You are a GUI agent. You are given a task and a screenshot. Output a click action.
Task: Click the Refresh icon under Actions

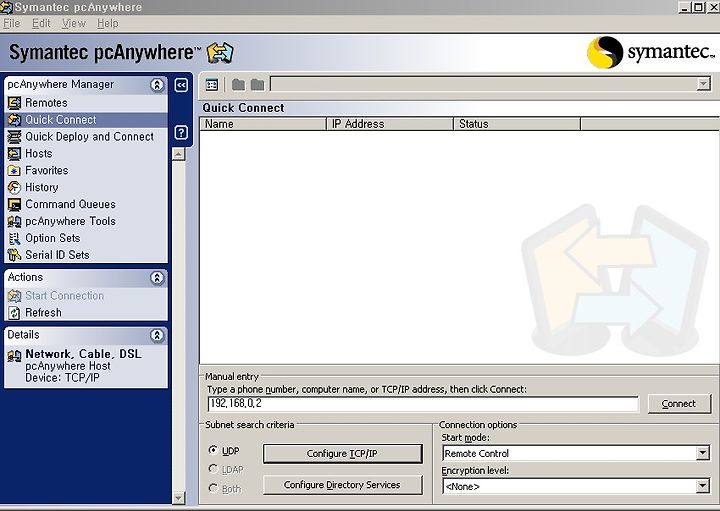tap(14, 313)
